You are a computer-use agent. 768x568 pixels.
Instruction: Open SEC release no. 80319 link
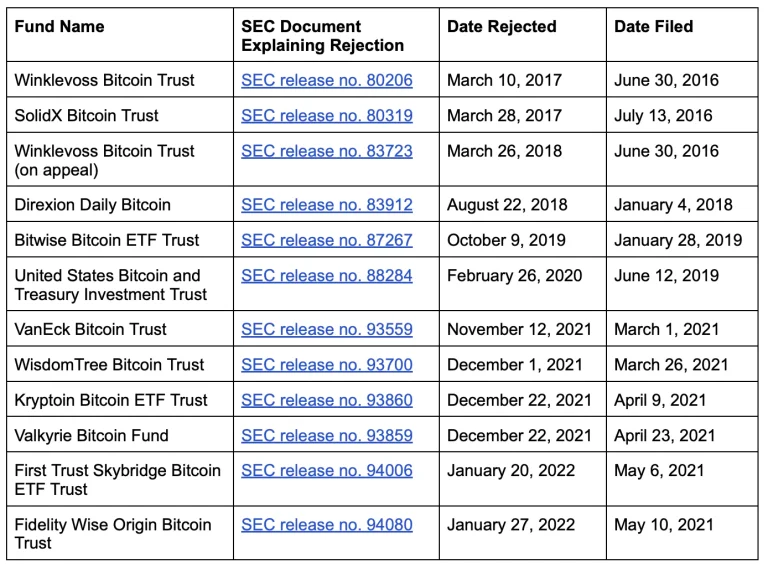(326, 116)
